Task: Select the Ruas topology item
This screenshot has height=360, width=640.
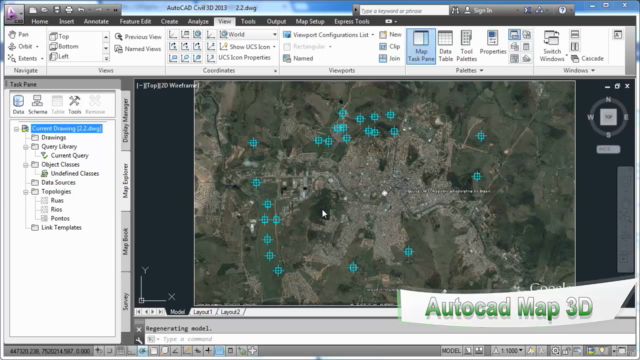Action: pos(57,200)
